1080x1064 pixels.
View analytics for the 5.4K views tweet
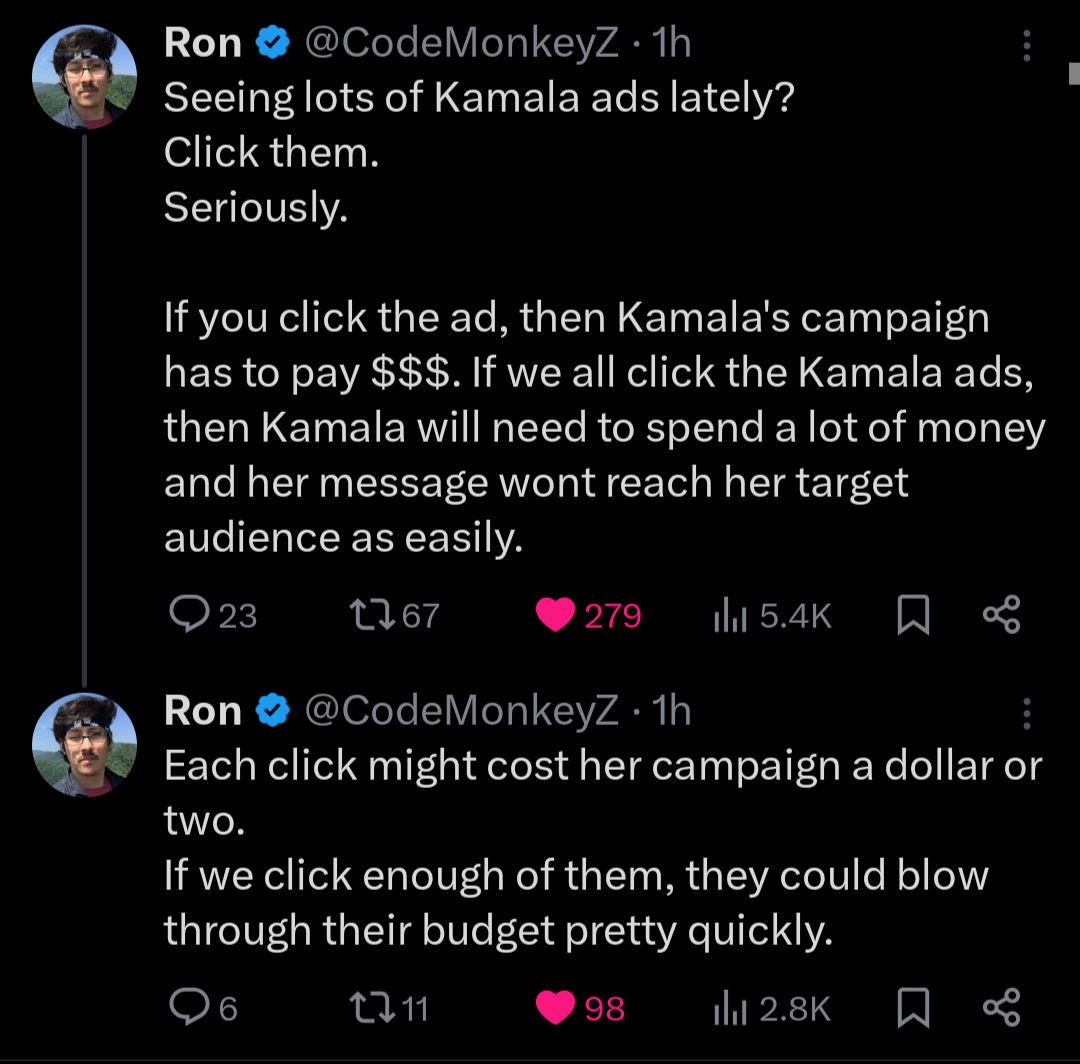772,614
